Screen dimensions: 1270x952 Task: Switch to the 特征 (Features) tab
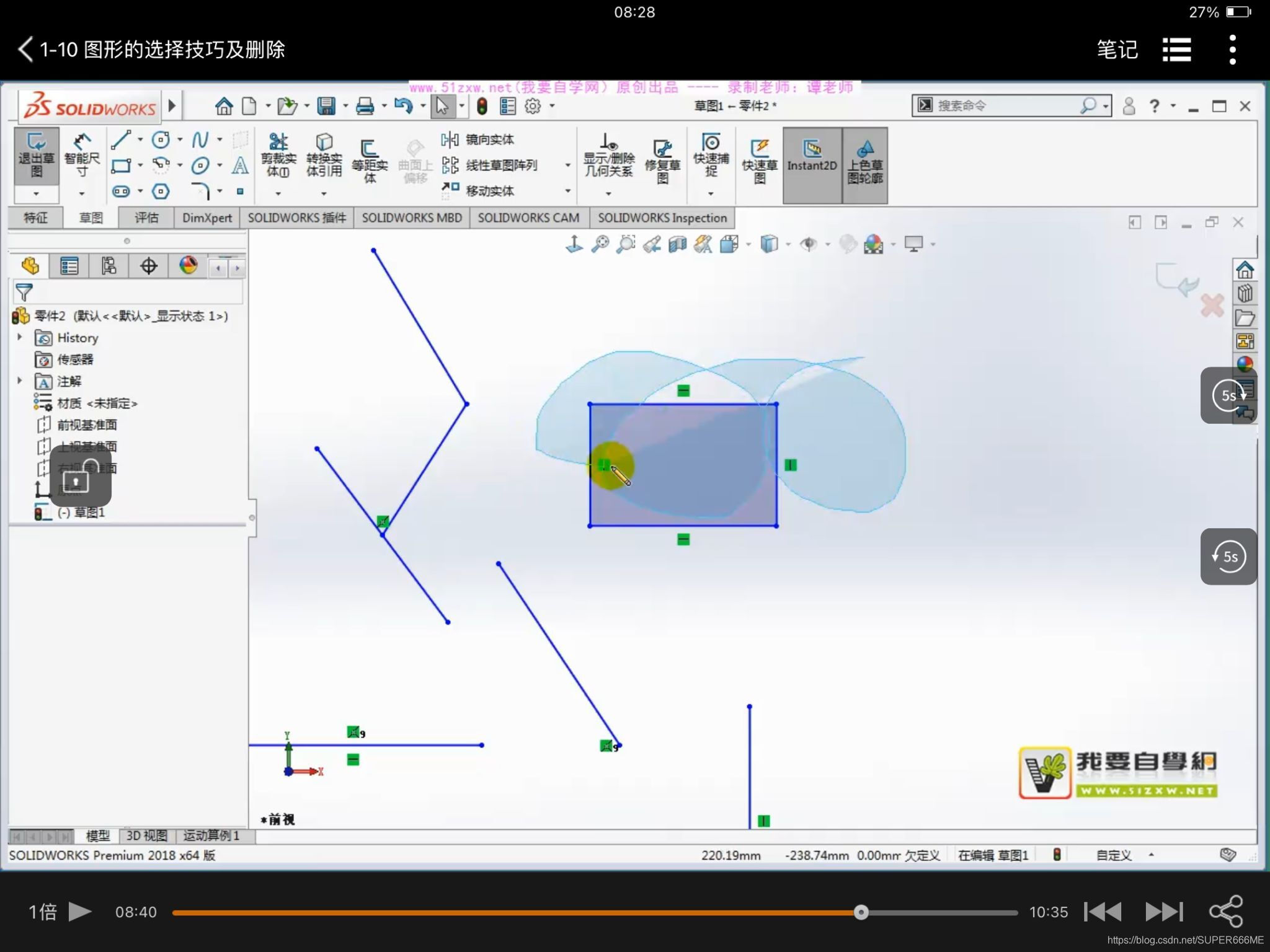point(35,218)
